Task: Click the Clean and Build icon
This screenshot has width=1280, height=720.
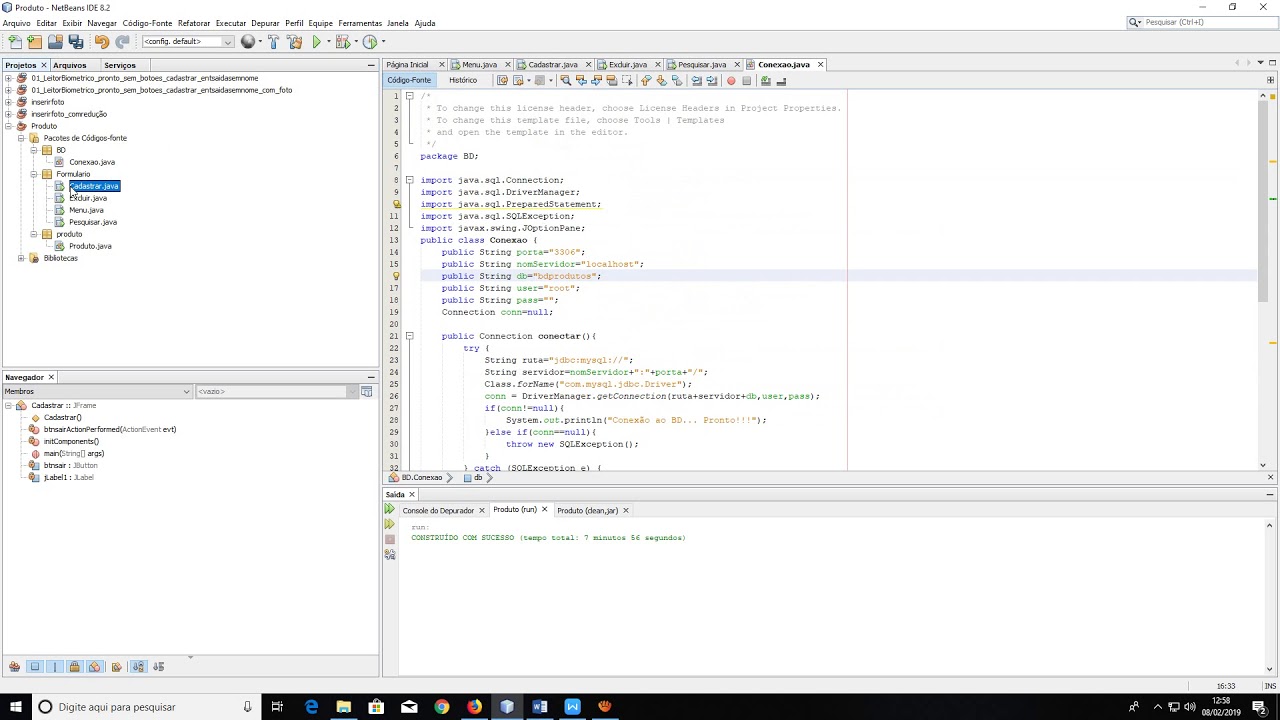Action: pos(294,42)
